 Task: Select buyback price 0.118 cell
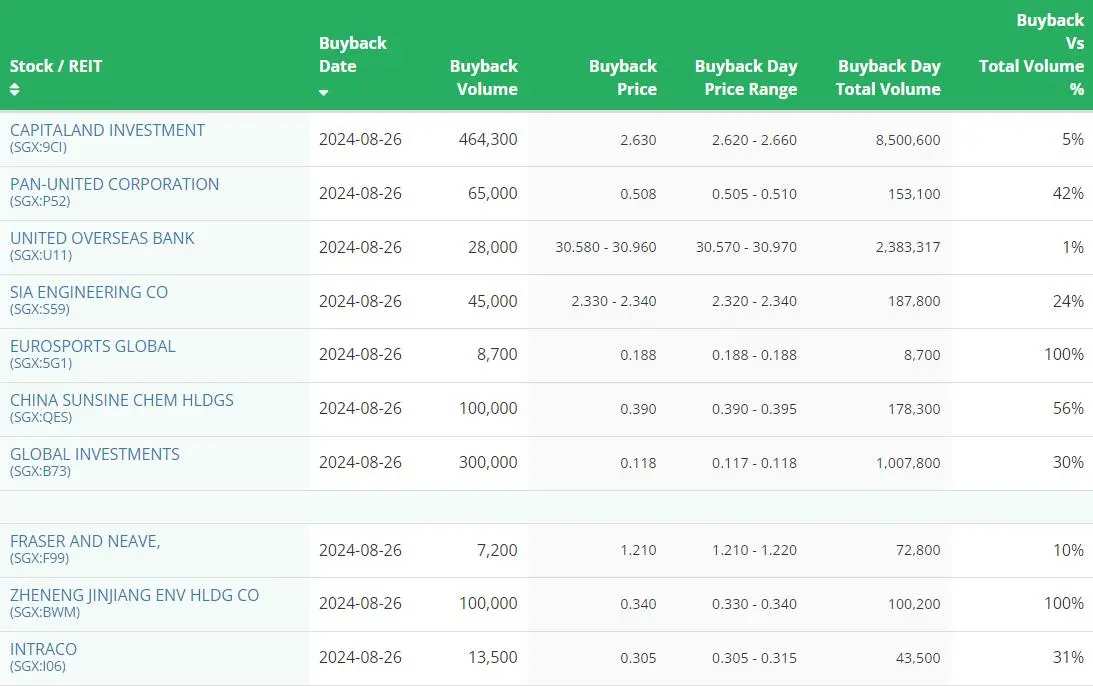(x=639, y=463)
